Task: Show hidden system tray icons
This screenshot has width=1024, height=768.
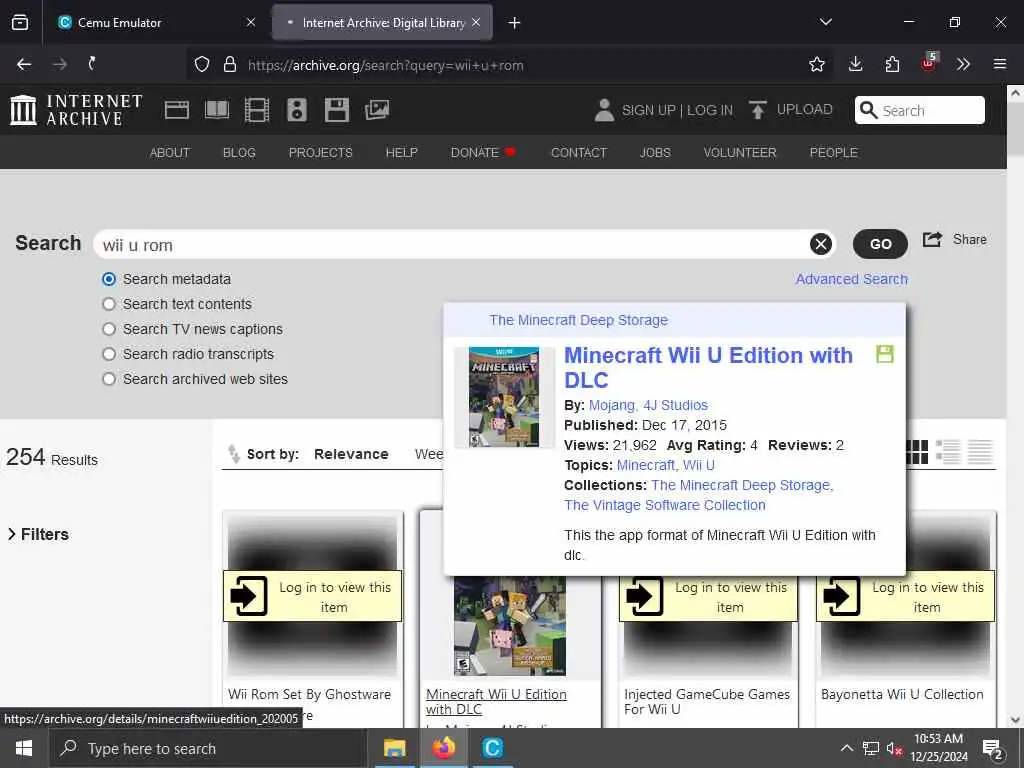Action: click(846, 748)
